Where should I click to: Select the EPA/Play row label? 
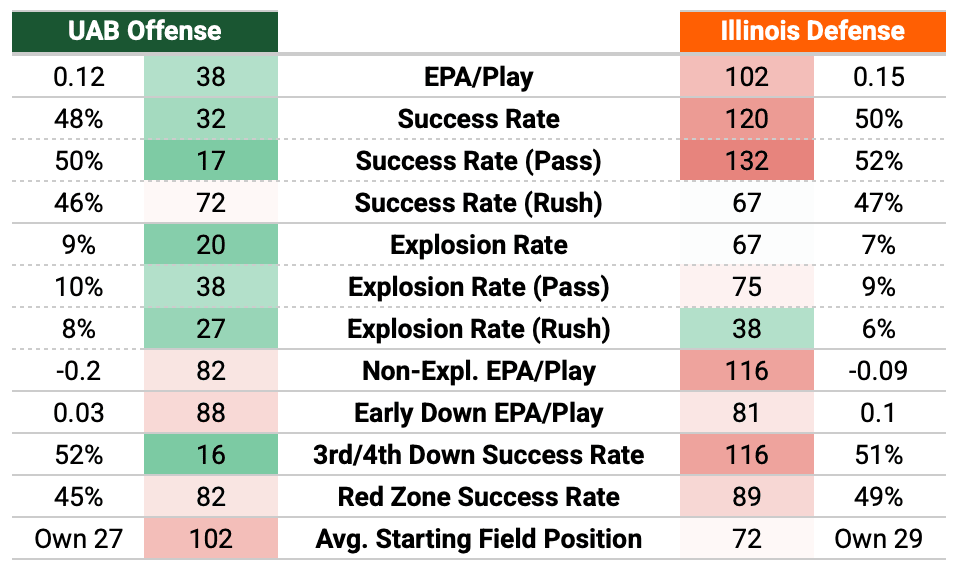tap(478, 77)
